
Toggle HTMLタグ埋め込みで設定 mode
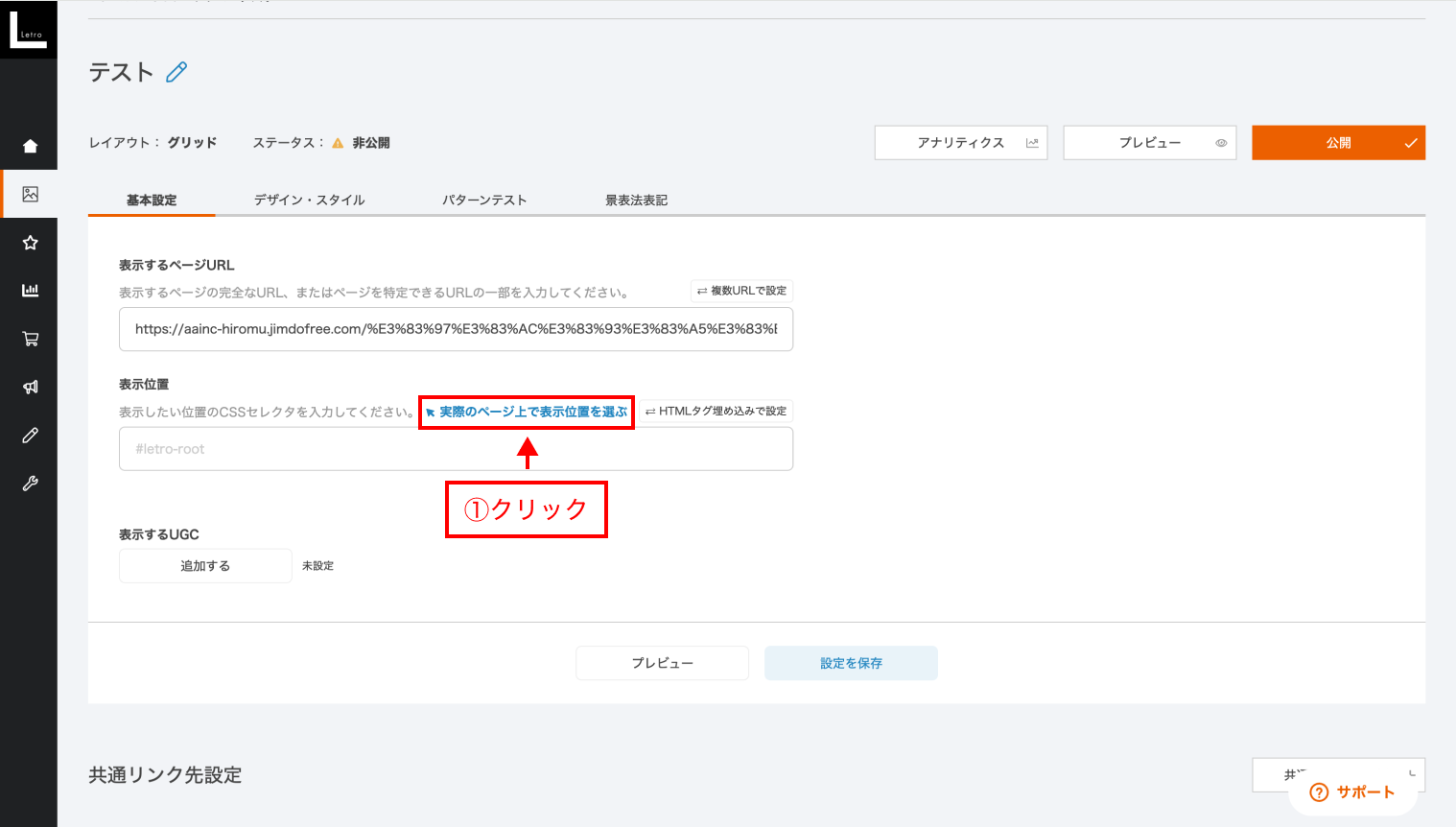[716, 412]
